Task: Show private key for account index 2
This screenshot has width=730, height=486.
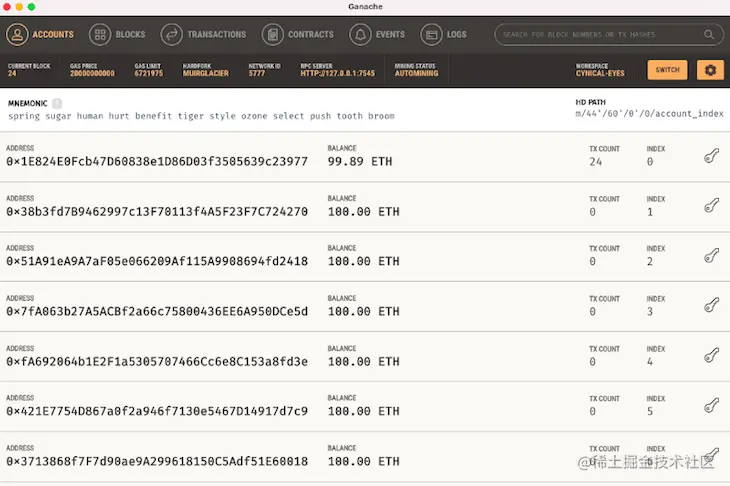Action: [x=711, y=255]
